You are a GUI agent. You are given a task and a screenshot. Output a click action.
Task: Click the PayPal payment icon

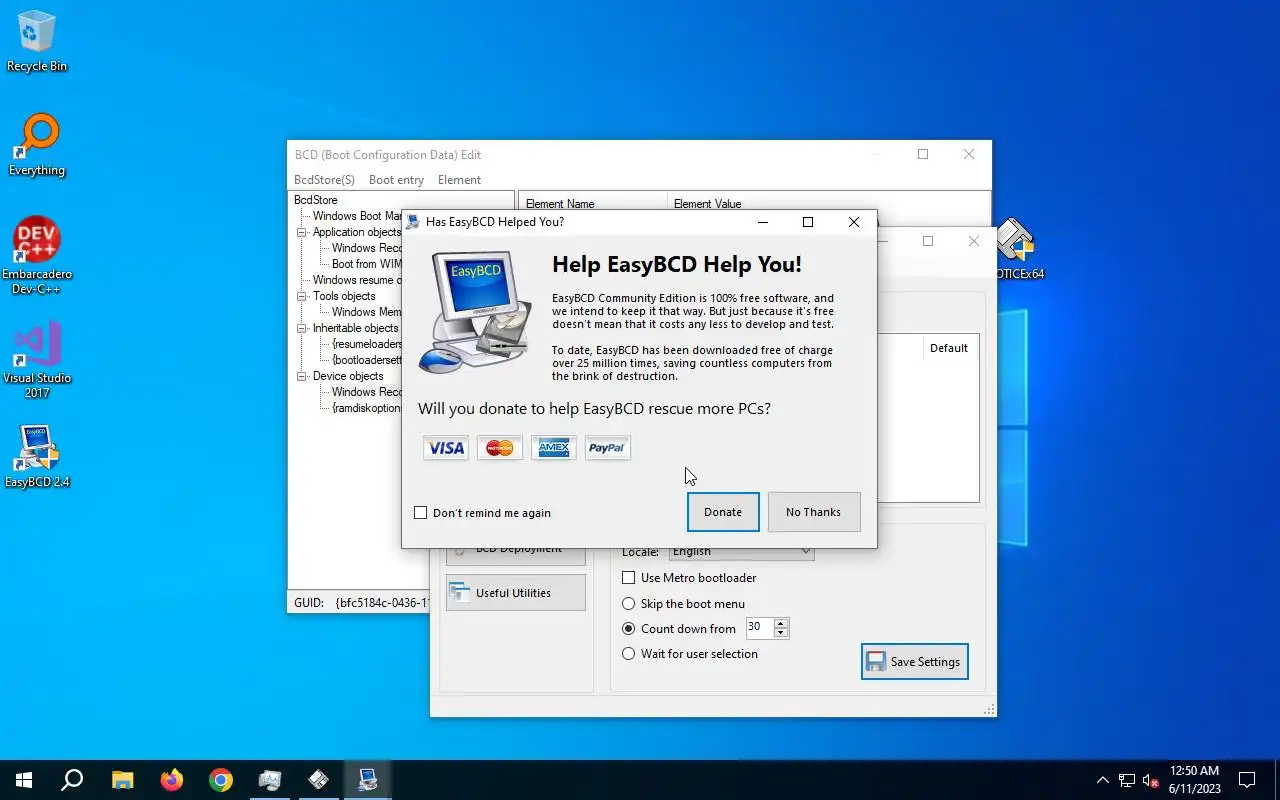pyautogui.click(x=607, y=448)
